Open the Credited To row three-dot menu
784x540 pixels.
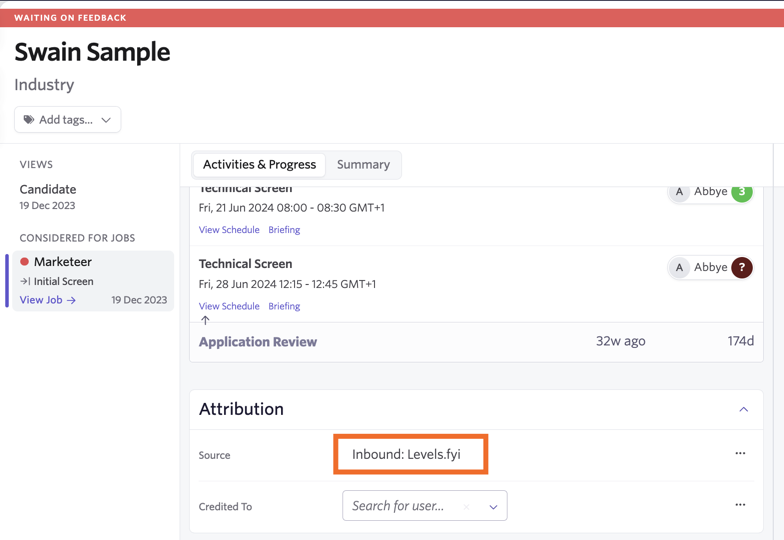740,504
